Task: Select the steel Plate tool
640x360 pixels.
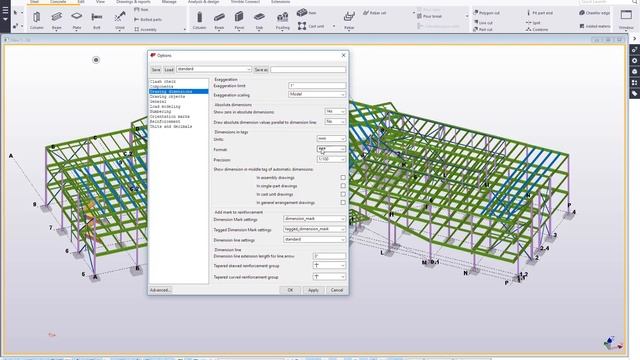Action: [x=77, y=19]
